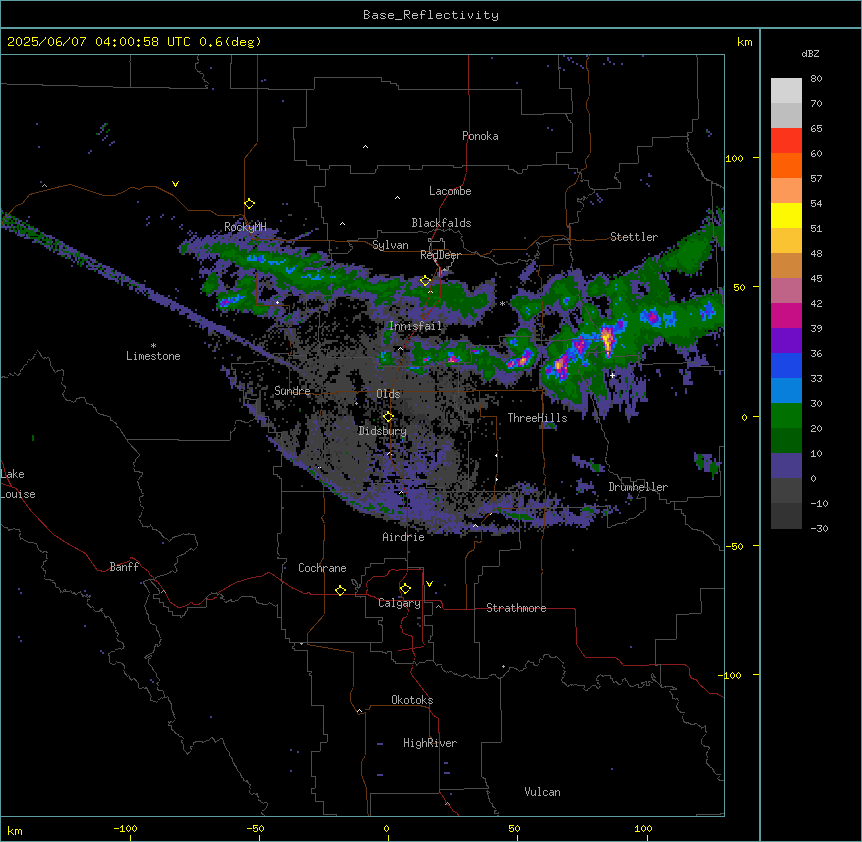Click the RedDeer city label

[x=440, y=255]
